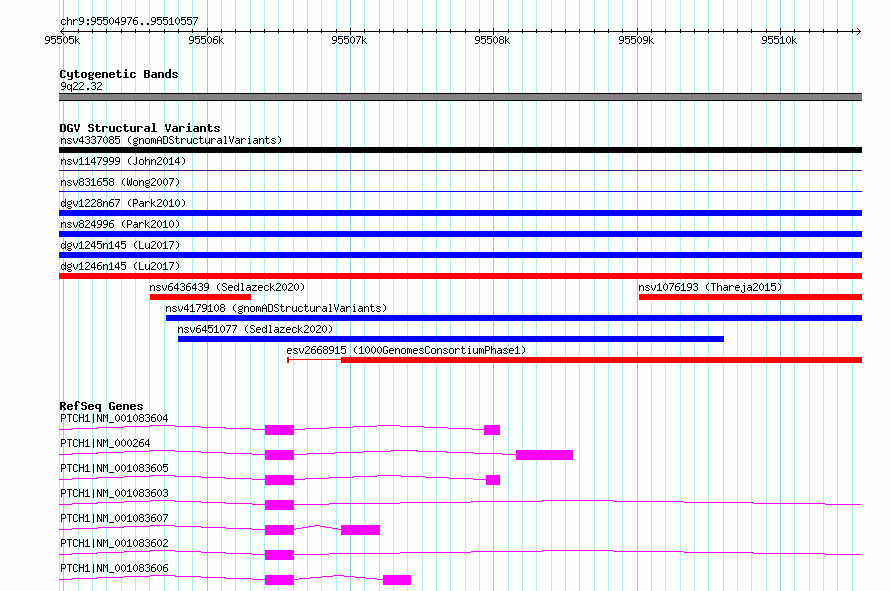Select the small second exon of NM_001083604
This screenshot has height=591, width=890.
pyautogui.click(x=492, y=430)
